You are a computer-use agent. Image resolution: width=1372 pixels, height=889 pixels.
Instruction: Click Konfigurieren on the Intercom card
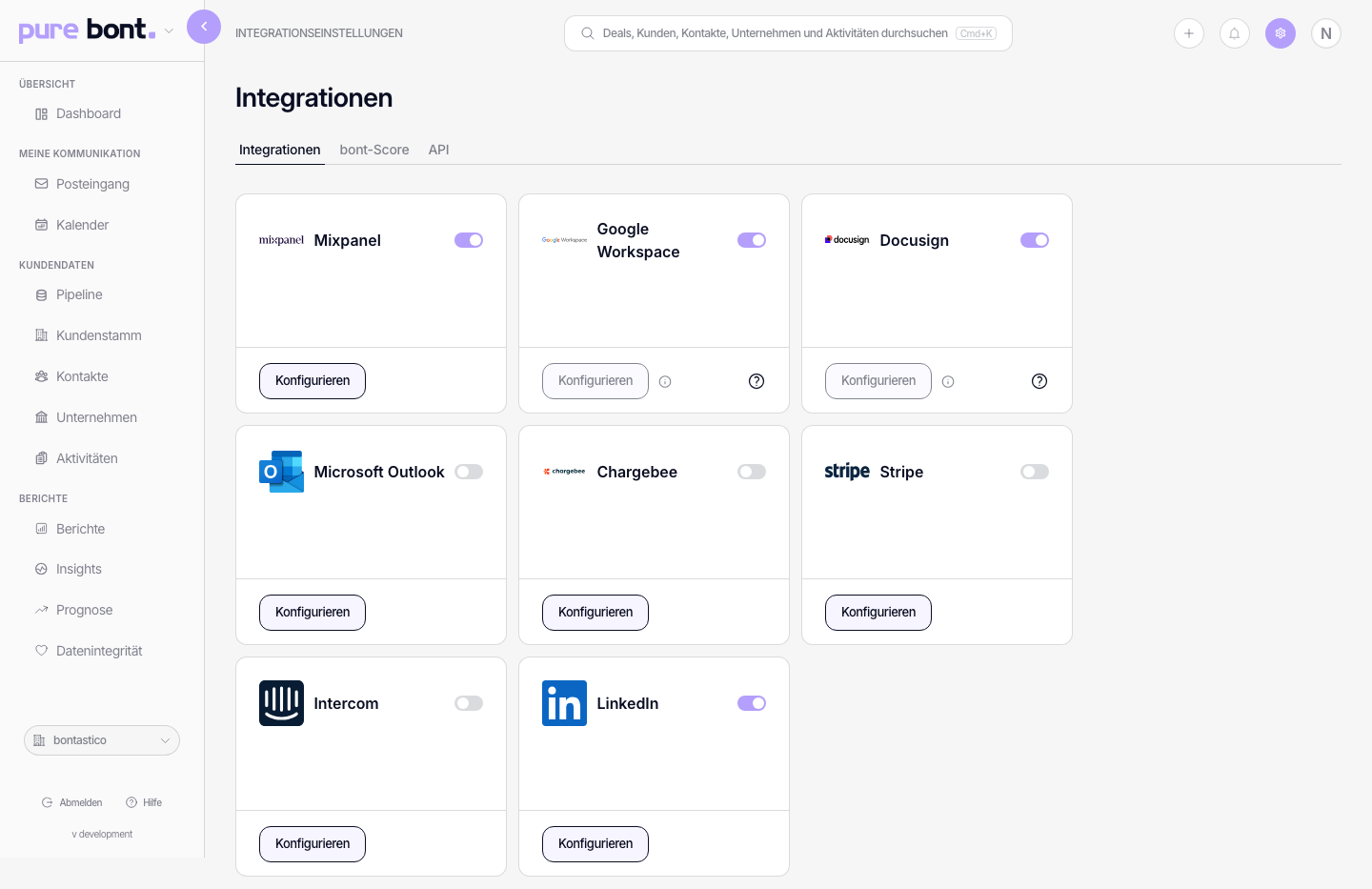point(313,844)
